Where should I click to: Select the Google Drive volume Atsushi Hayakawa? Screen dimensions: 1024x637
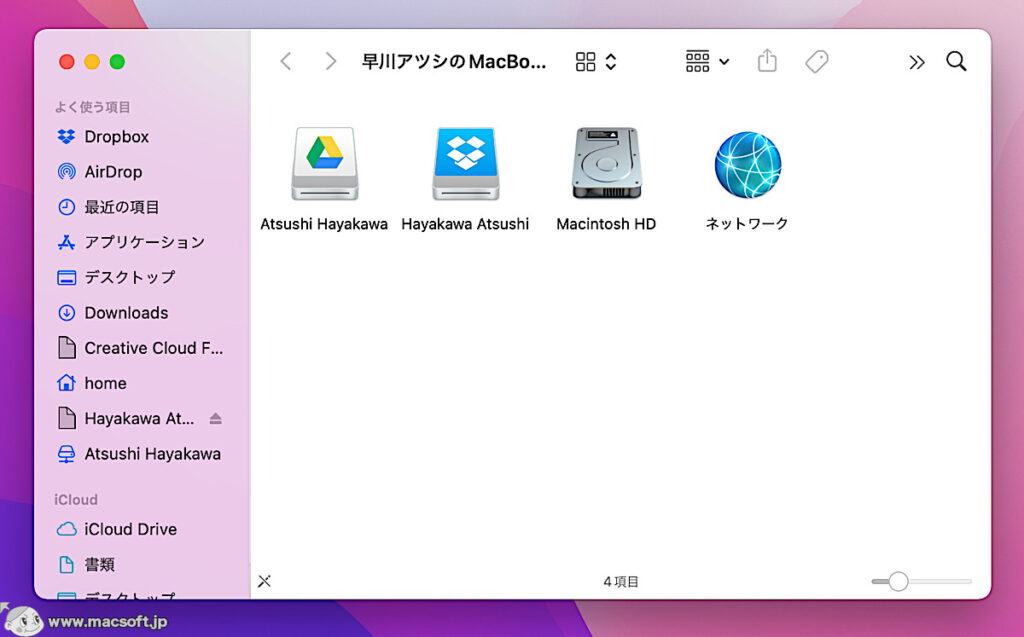tap(325, 163)
